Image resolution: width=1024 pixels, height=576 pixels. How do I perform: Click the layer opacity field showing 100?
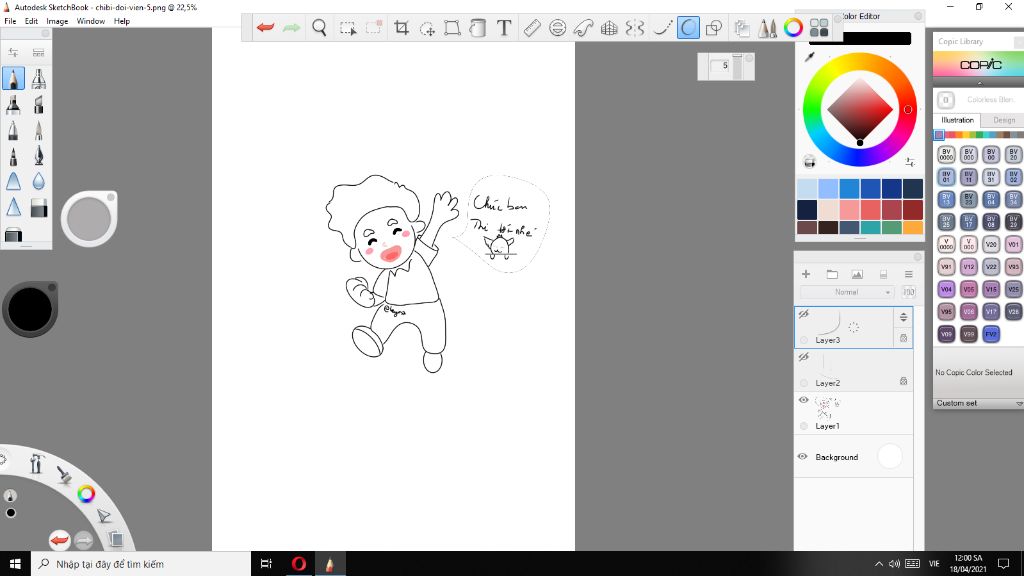coord(908,292)
